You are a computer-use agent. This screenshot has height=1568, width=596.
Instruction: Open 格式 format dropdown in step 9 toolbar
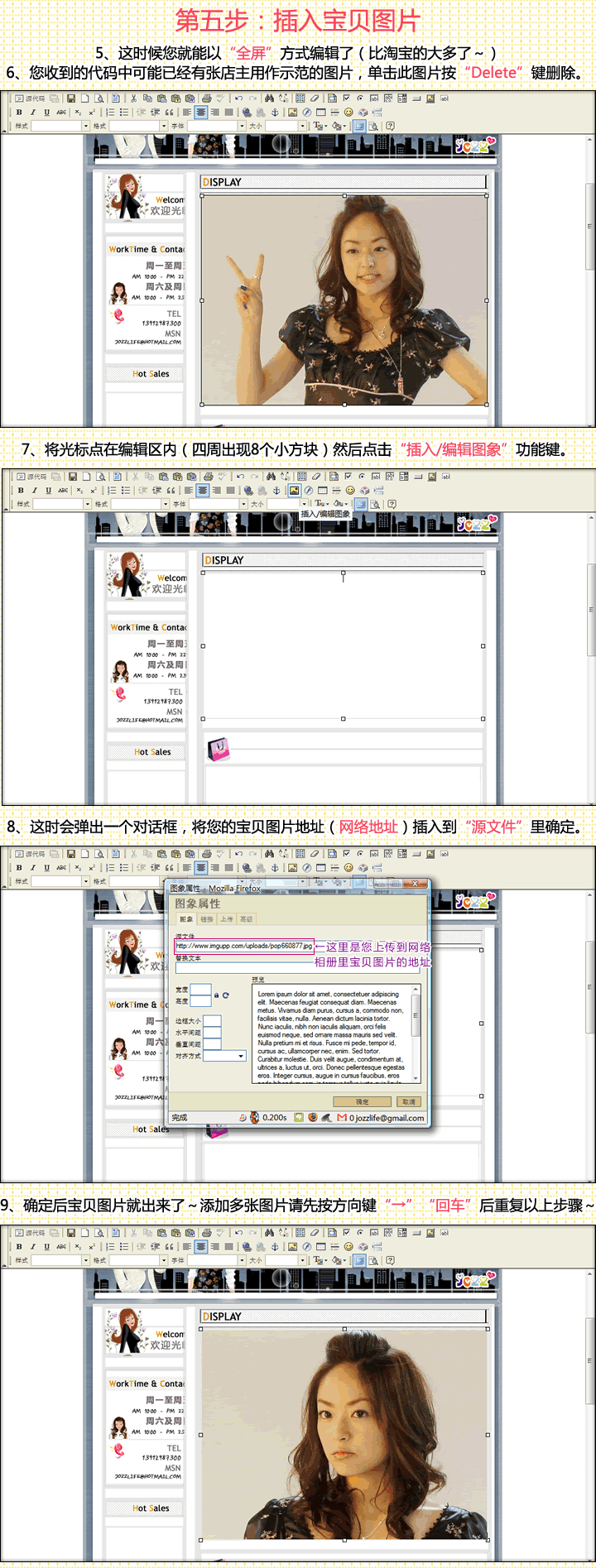pyautogui.click(x=138, y=1259)
